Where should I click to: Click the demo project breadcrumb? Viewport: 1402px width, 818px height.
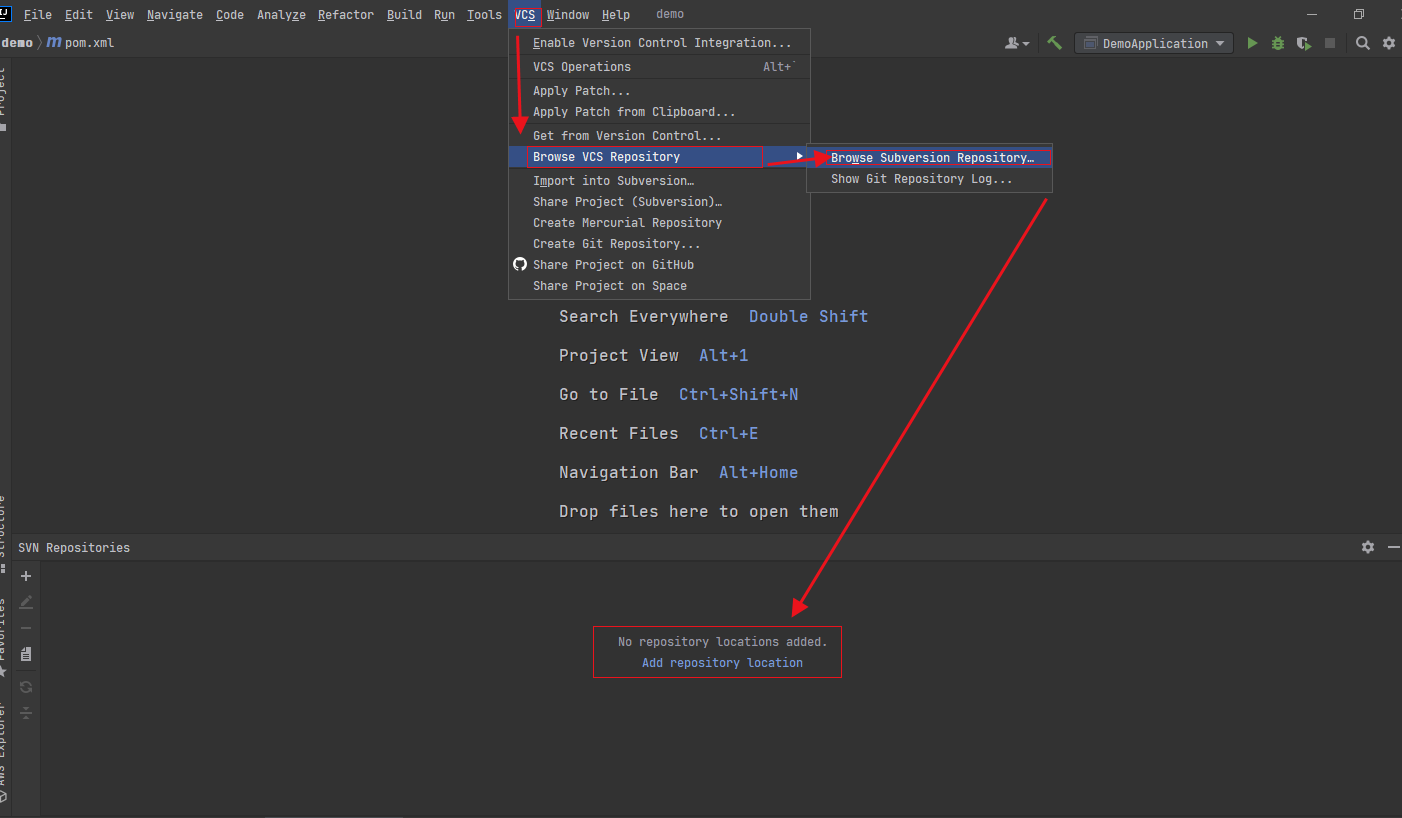(17, 43)
